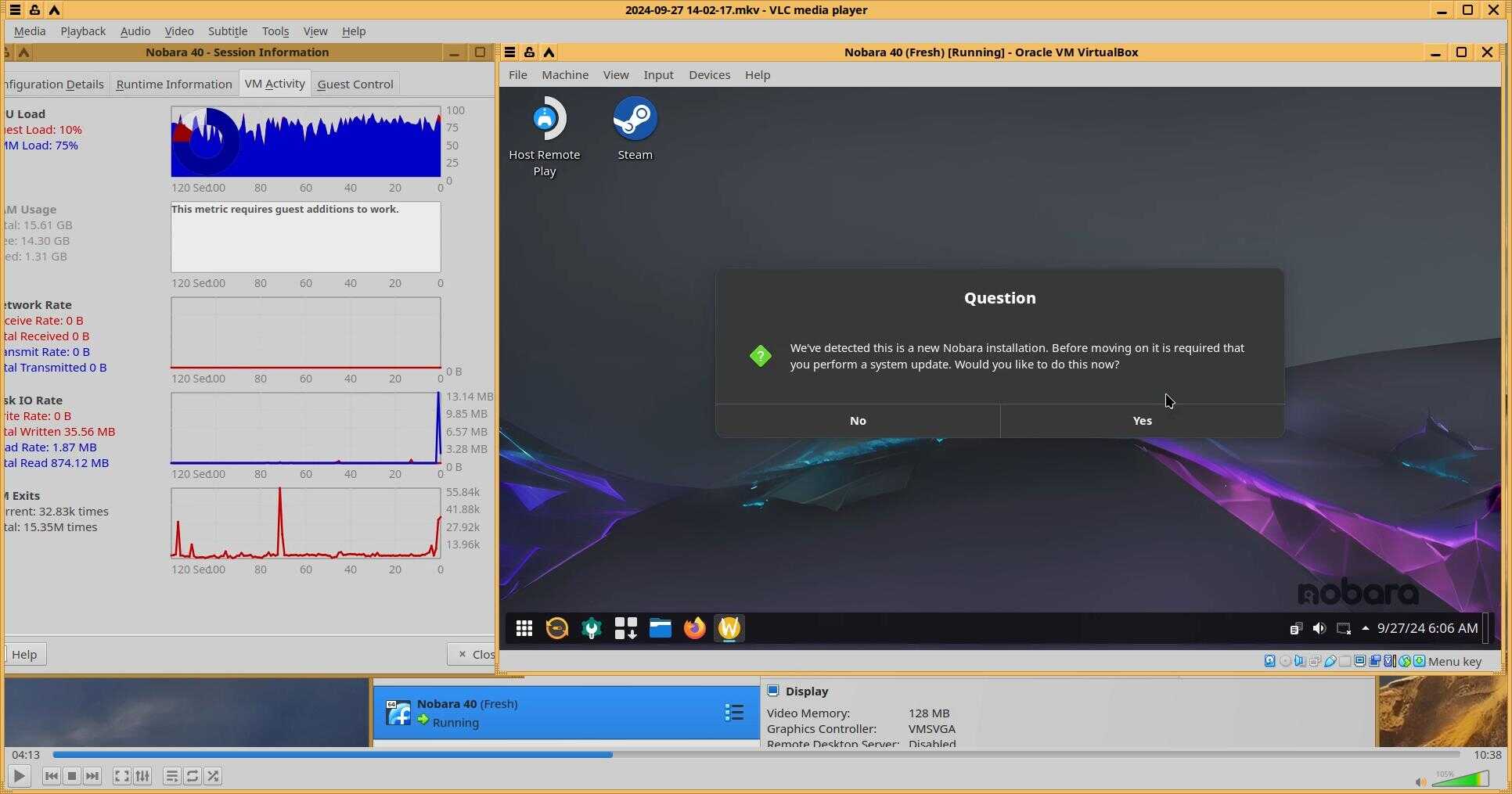Screen dimensions: 1512x794
Task: Toggle VLC loop playback mode
Action: pos(193,776)
